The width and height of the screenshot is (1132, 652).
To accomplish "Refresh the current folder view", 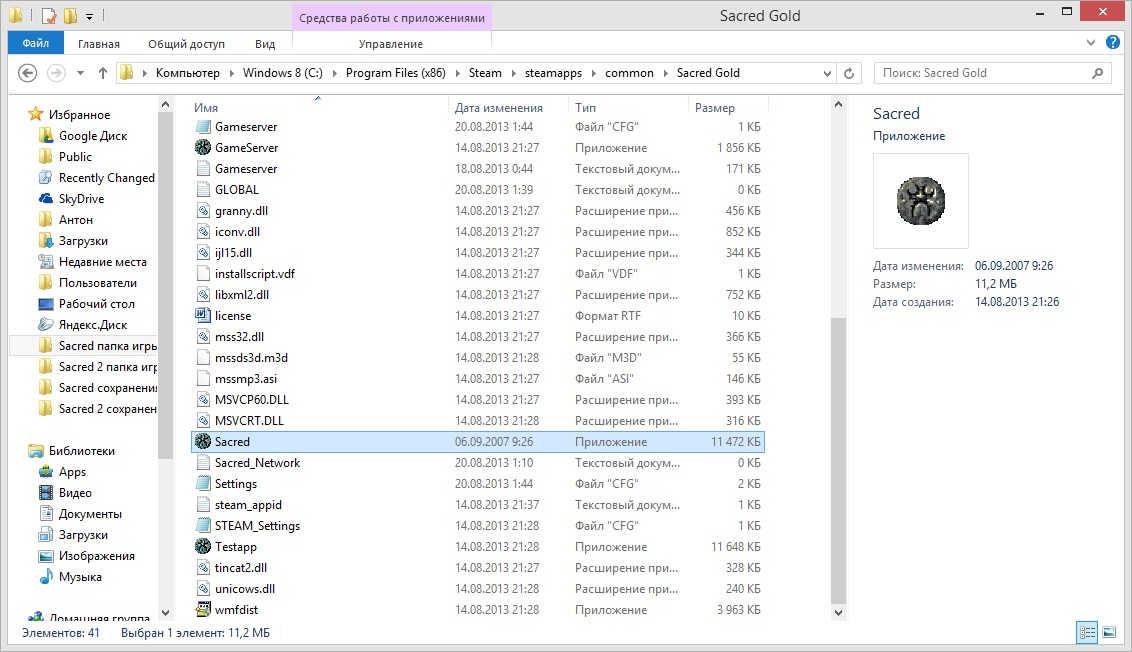I will [849, 73].
